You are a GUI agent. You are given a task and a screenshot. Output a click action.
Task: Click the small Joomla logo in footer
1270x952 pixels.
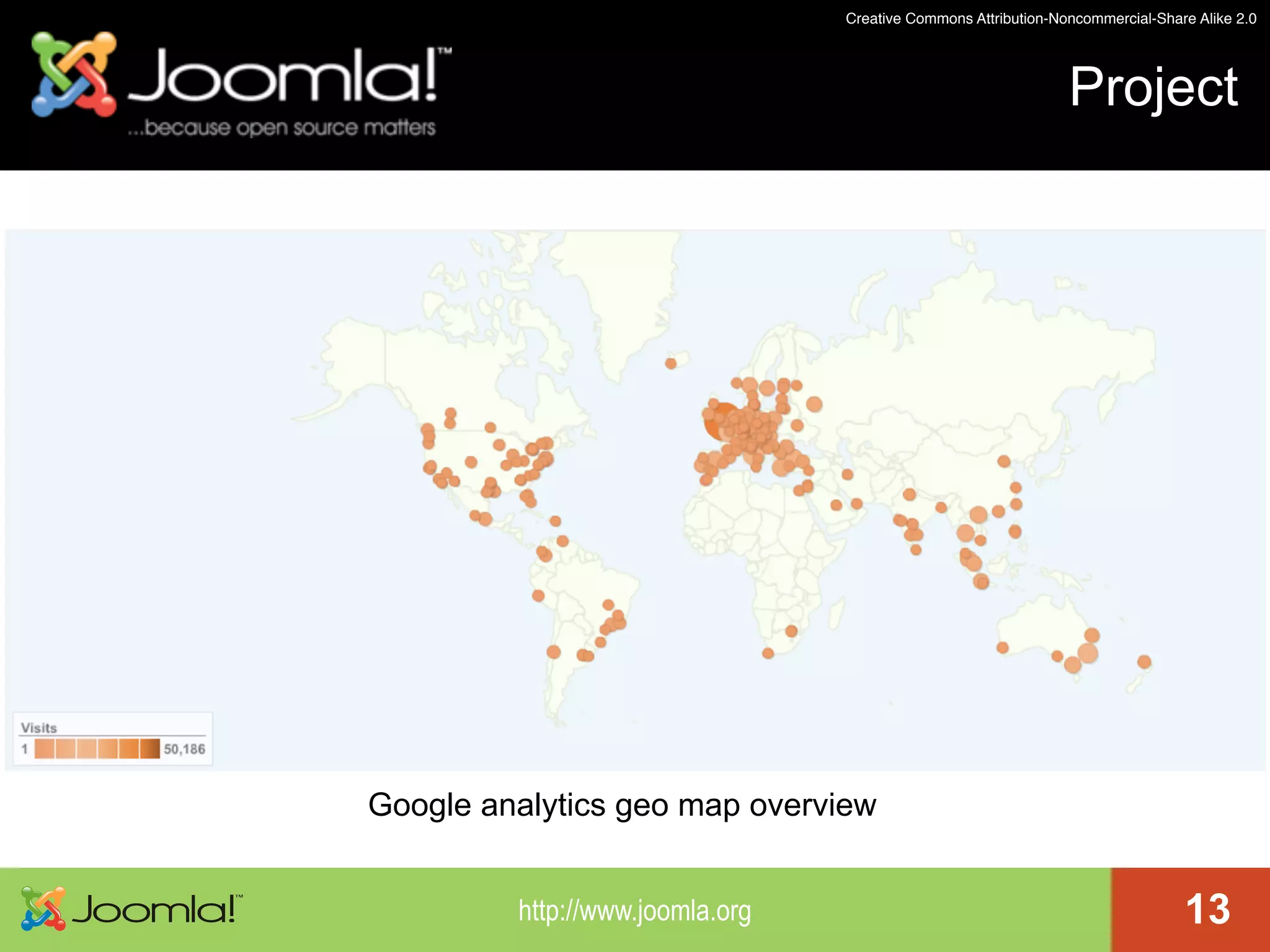pyautogui.click(x=43, y=909)
